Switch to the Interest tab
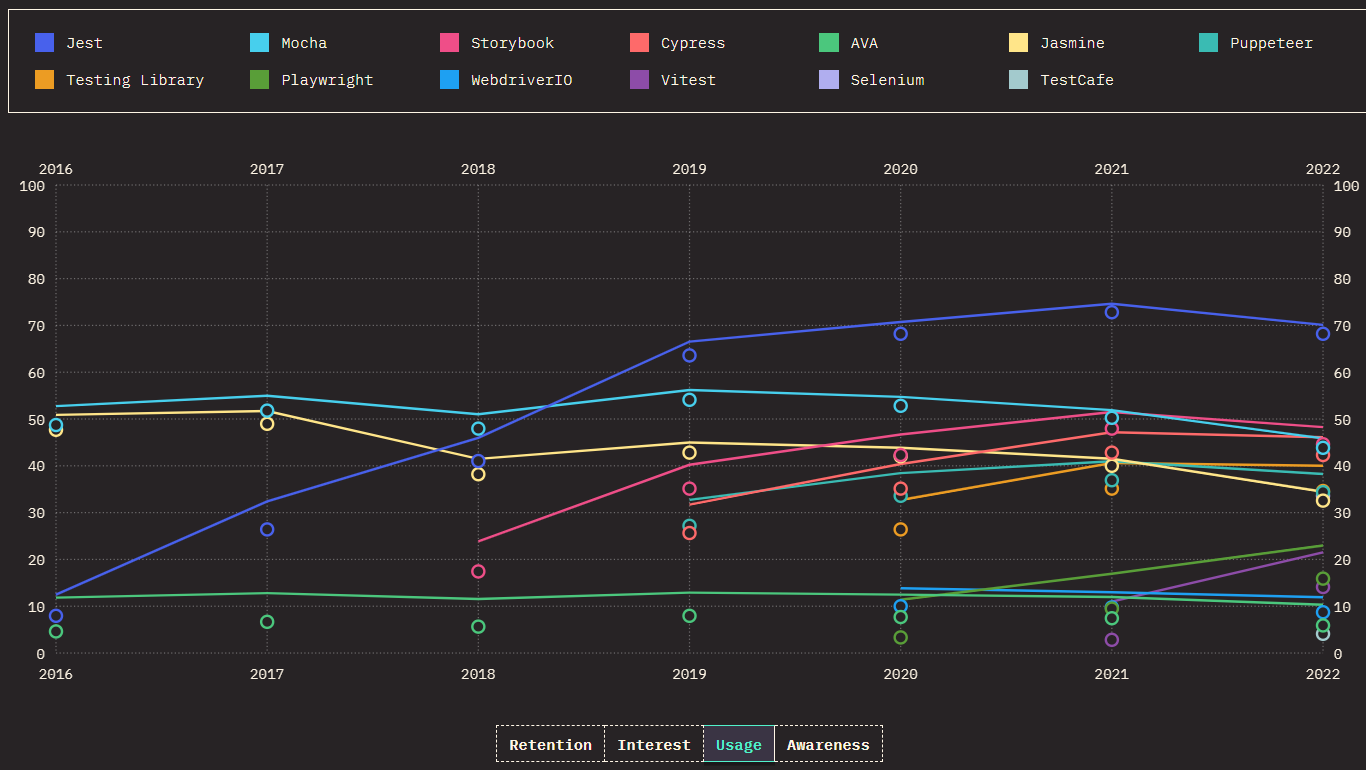Screen dimensions: 1366x770 click(654, 744)
